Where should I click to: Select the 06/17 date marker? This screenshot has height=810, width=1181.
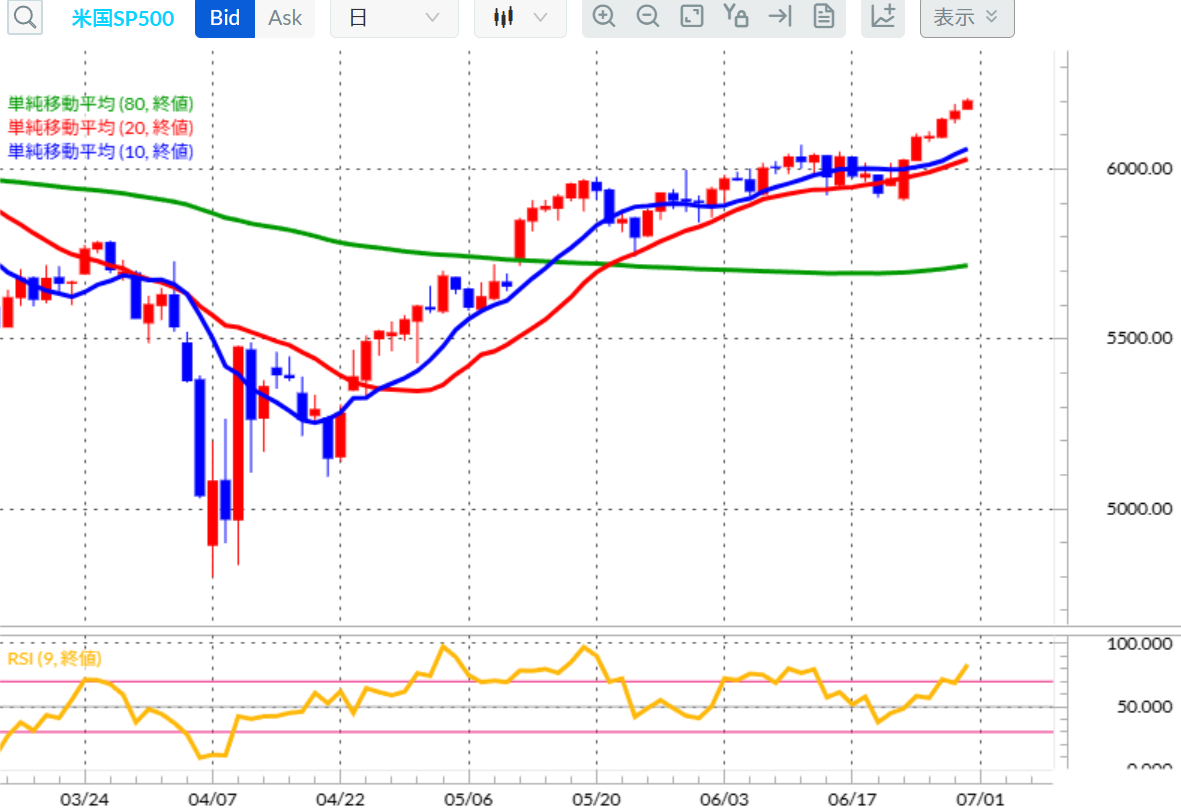tap(852, 799)
